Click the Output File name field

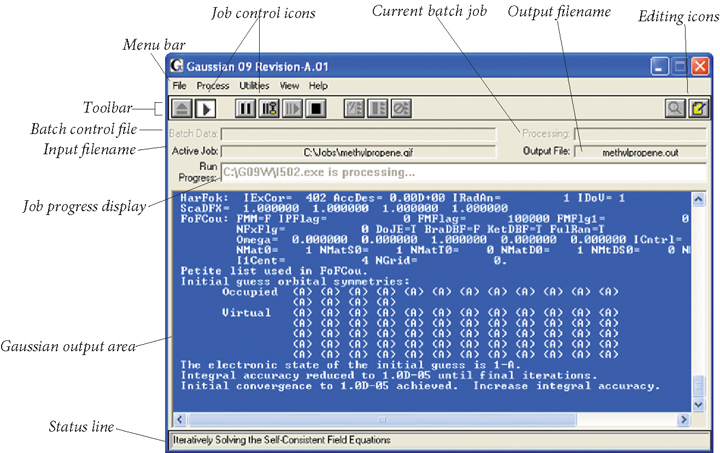coord(641,151)
